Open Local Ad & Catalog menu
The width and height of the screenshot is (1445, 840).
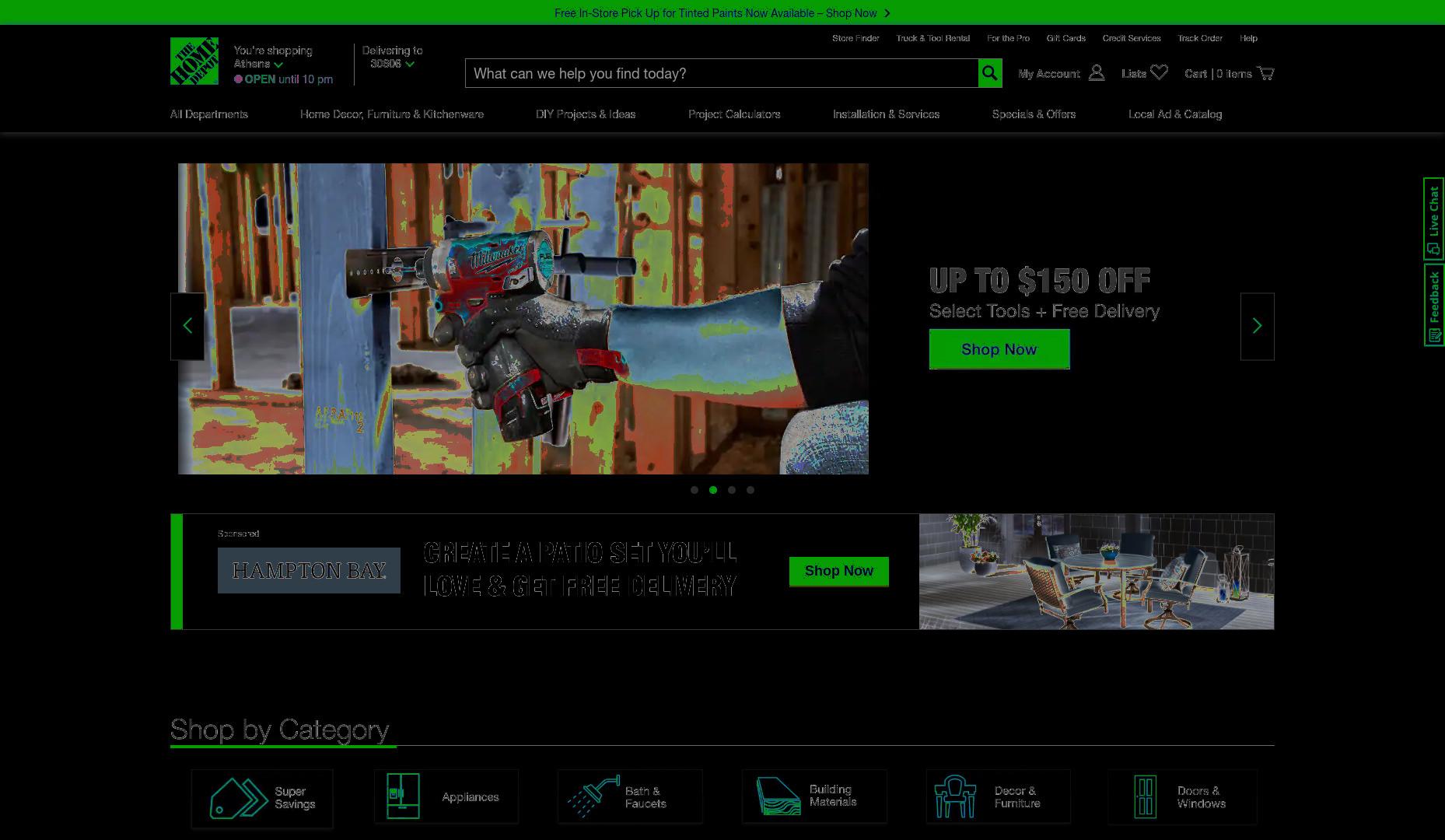(x=1175, y=114)
